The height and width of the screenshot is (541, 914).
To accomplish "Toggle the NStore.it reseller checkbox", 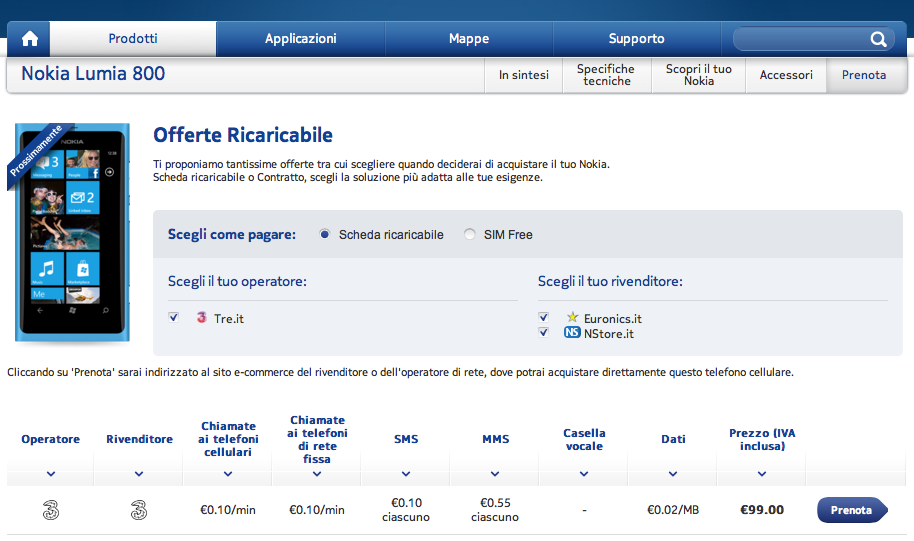I will click(543, 332).
